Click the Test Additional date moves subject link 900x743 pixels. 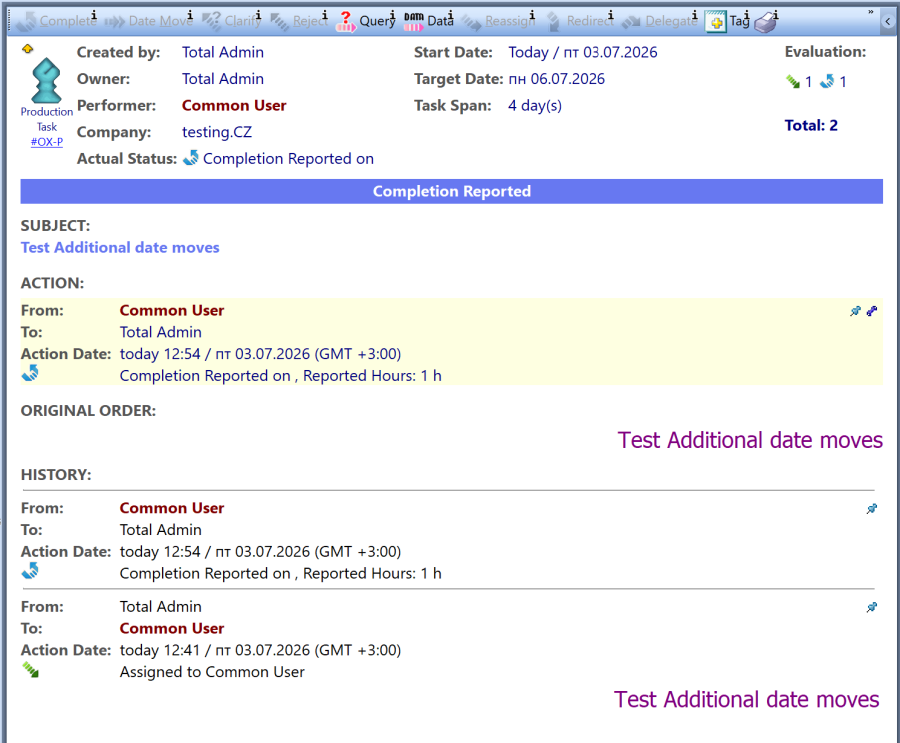[x=120, y=247]
